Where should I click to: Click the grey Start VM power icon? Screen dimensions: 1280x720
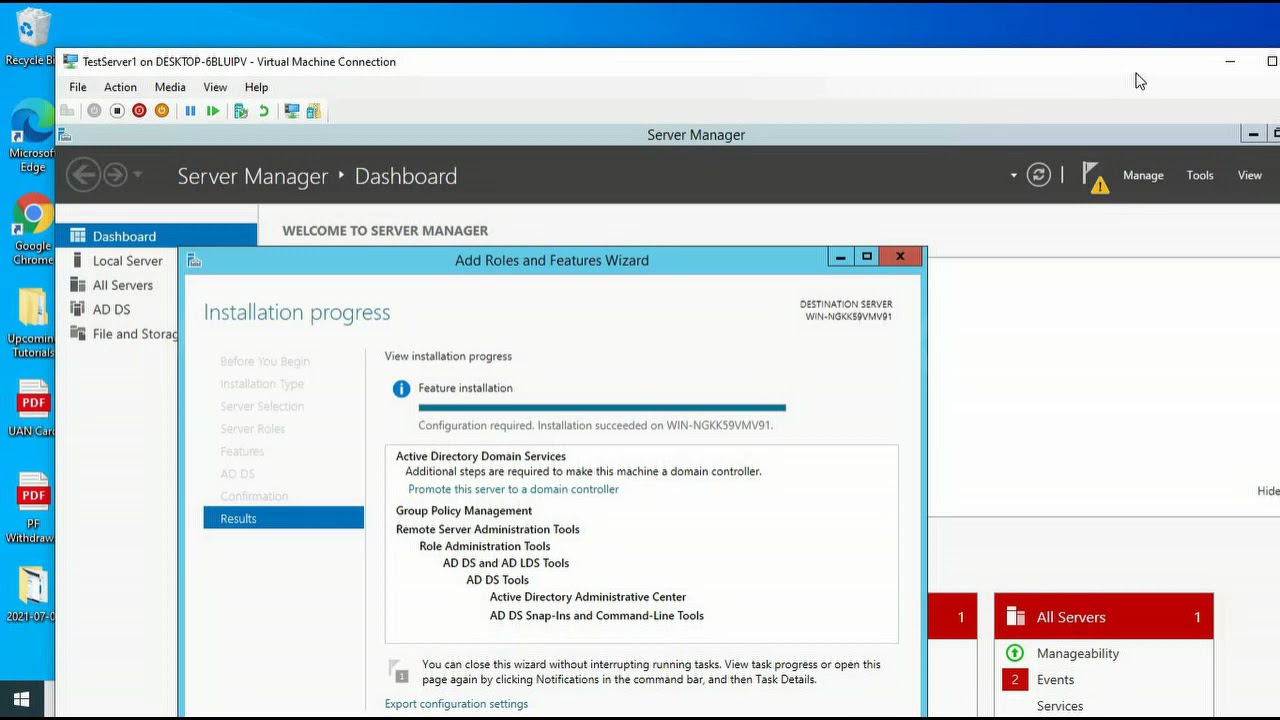(x=94, y=111)
